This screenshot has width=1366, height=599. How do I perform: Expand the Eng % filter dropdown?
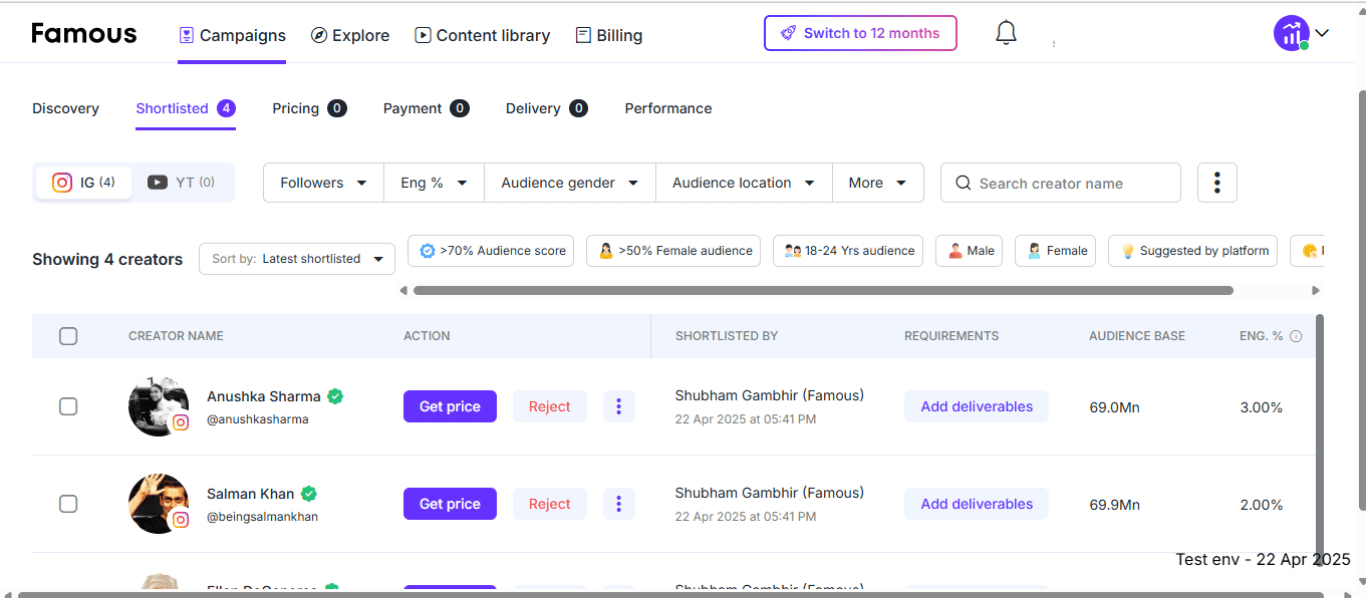pyautogui.click(x=434, y=183)
